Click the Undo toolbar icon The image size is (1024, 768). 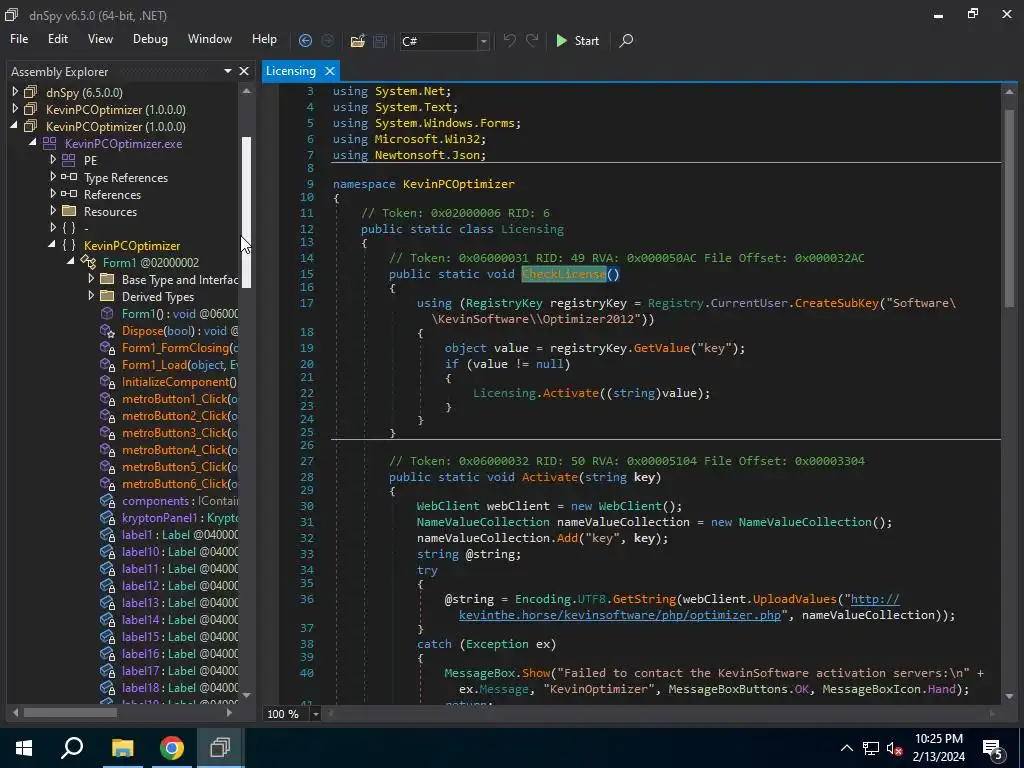509,40
